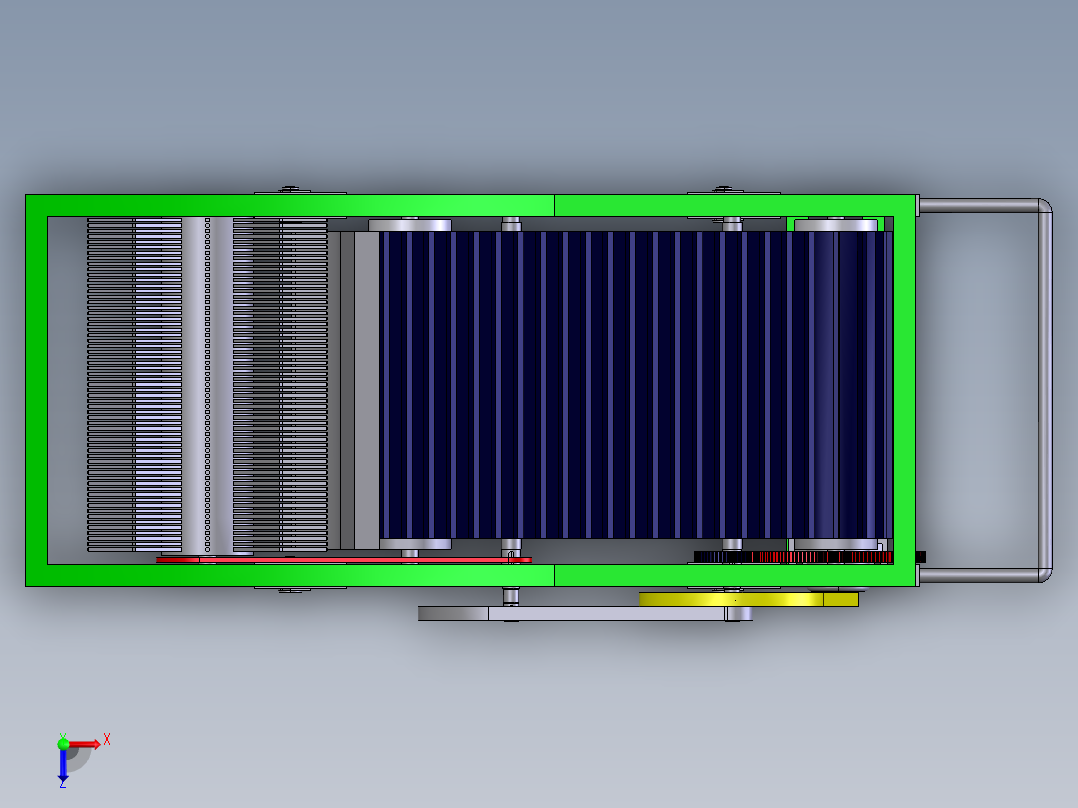Screen dimensions: 1078x808
Task: Click the red X axis of the triad
Action: click(84, 744)
